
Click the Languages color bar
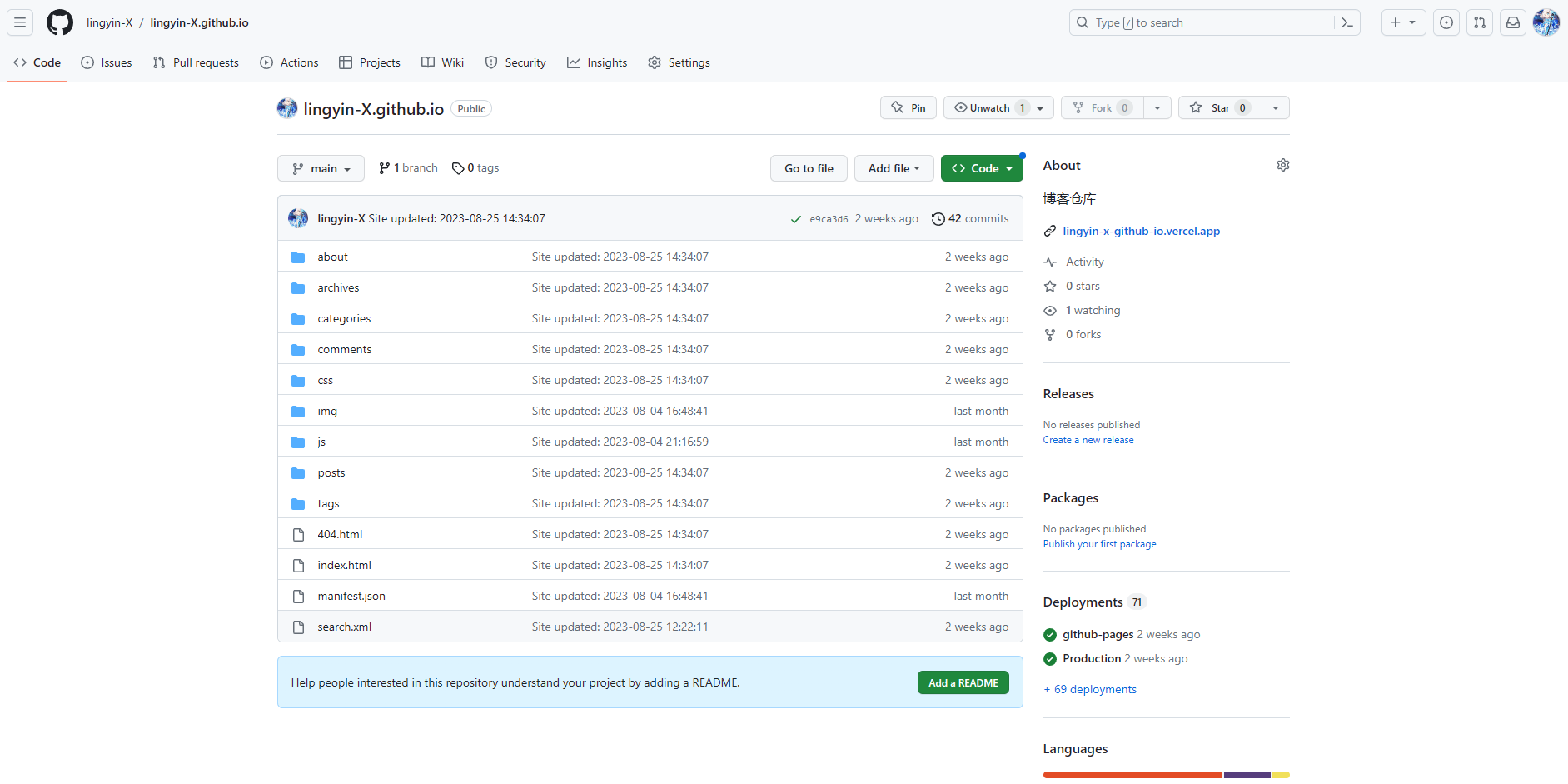(x=1165, y=775)
